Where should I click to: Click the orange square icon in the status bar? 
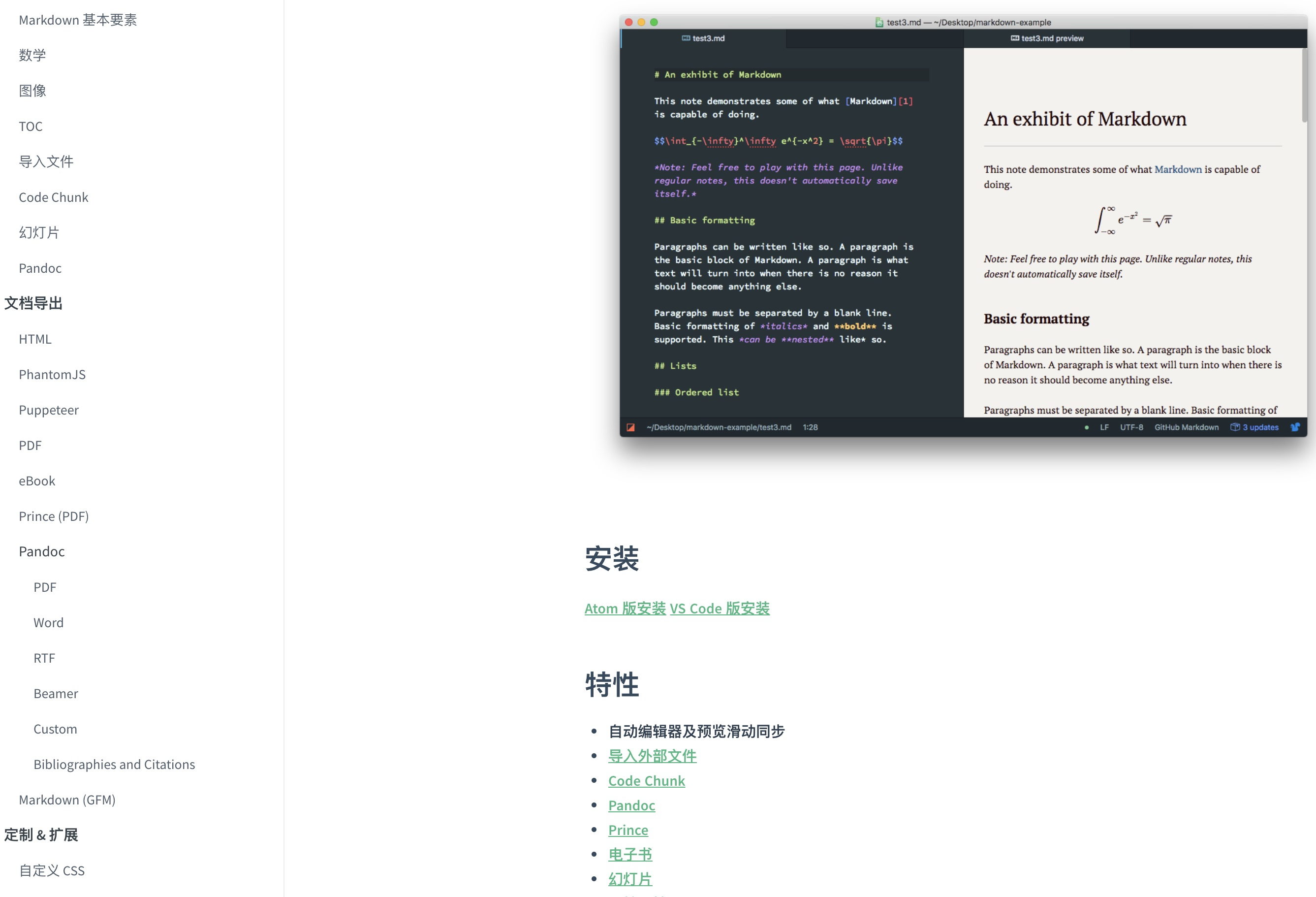click(631, 427)
